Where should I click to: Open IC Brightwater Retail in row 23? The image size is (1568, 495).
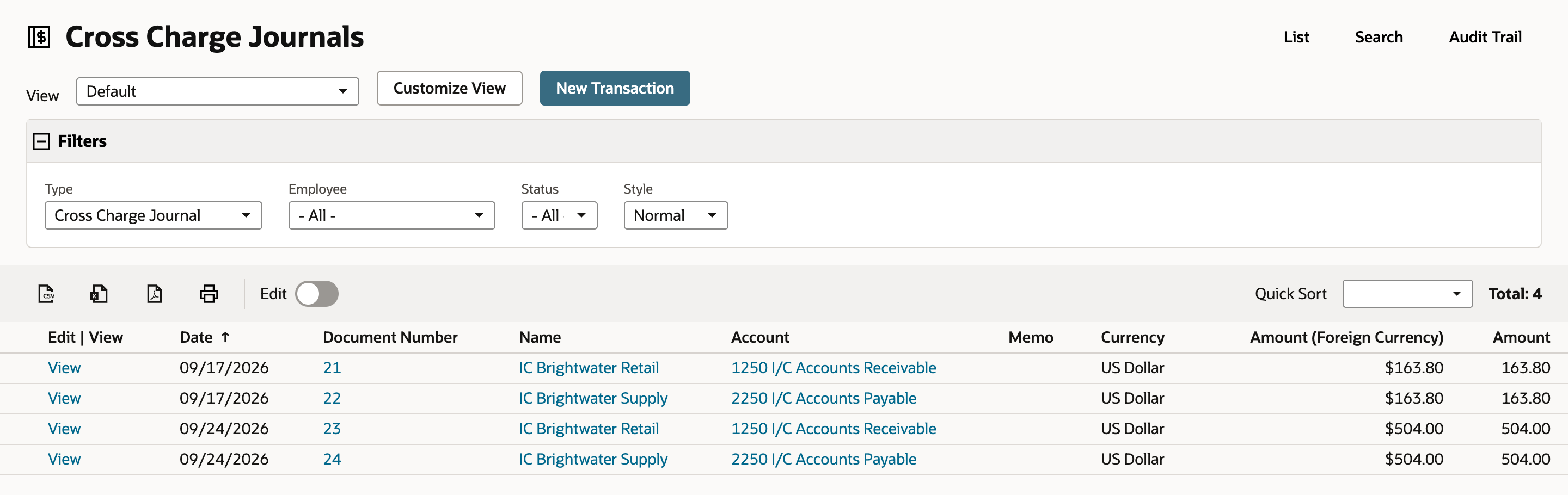pyautogui.click(x=589, y=429)
